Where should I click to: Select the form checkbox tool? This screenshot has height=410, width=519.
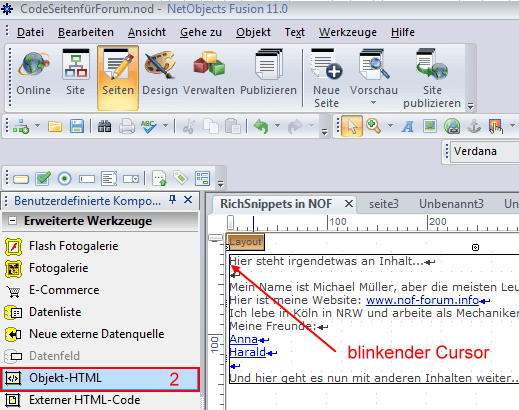click(43, 179)
